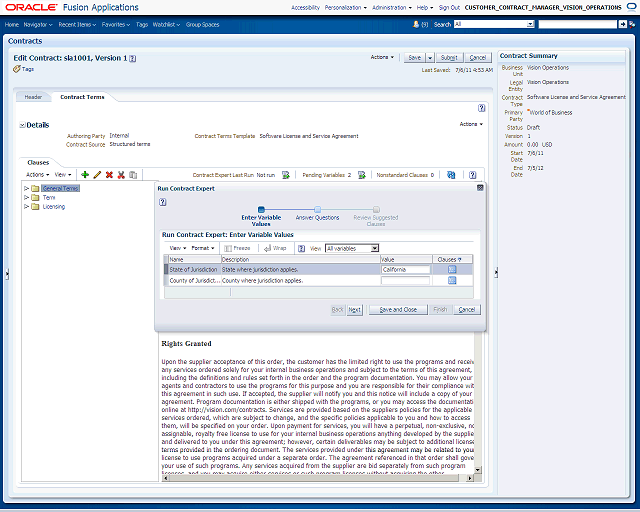The height and width of the screenshot is (512, 640).
Task: Open Format menu in variables table toolbar
Action: click(x=203, y=248)
